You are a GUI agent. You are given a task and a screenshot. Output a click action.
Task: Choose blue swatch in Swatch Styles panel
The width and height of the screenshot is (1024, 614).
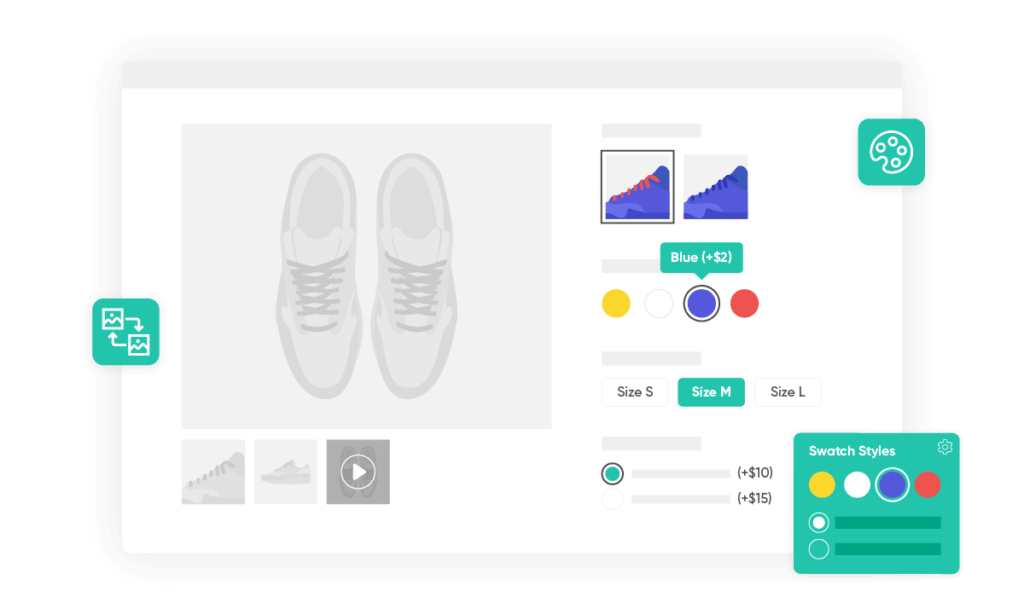[892, 485]
